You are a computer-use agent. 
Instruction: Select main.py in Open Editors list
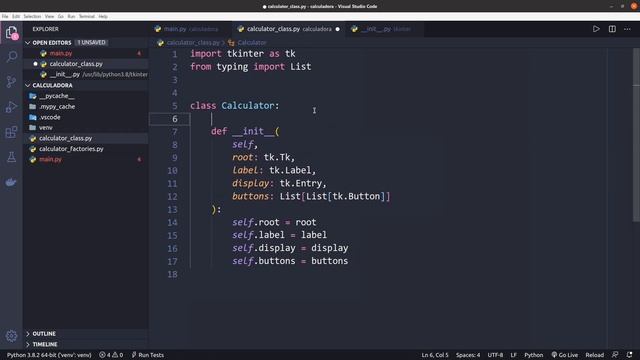point(60,53)
